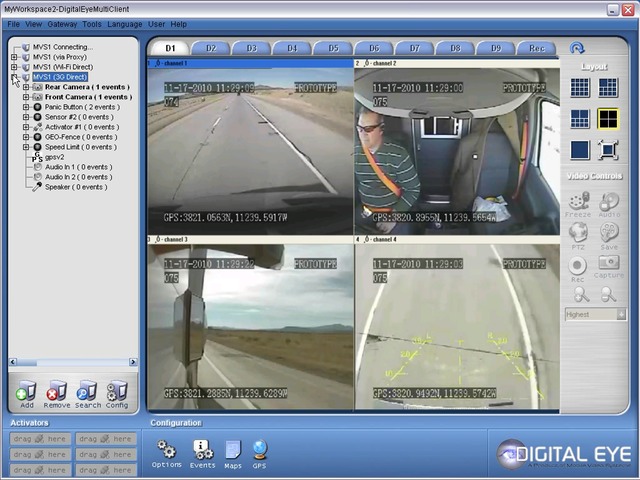
Task: Open Config in the gateway panel
Action: coord(117,392)
